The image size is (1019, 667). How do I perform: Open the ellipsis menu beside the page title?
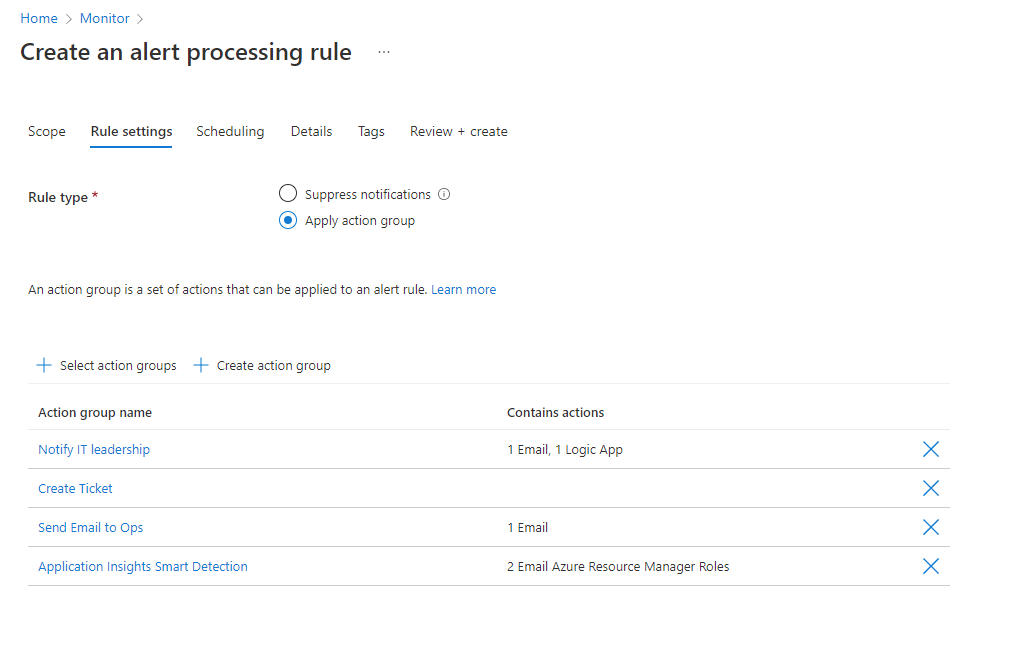tap(384, 52)
